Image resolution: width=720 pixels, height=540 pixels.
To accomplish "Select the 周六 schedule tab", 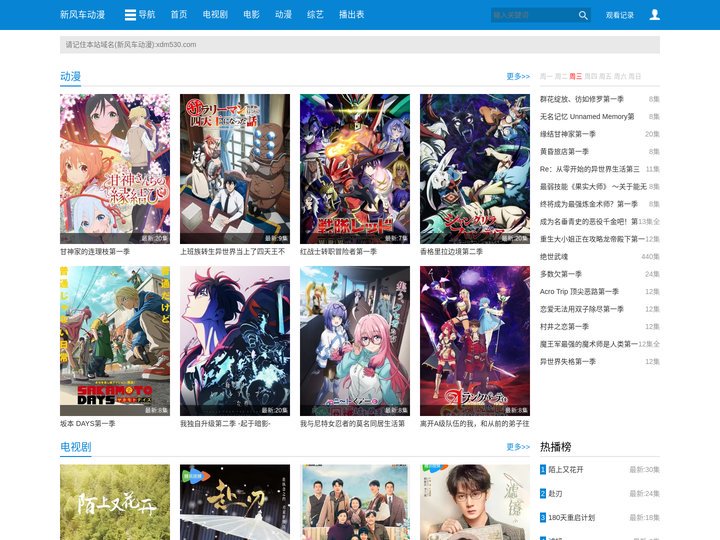I will pos(620,76).
